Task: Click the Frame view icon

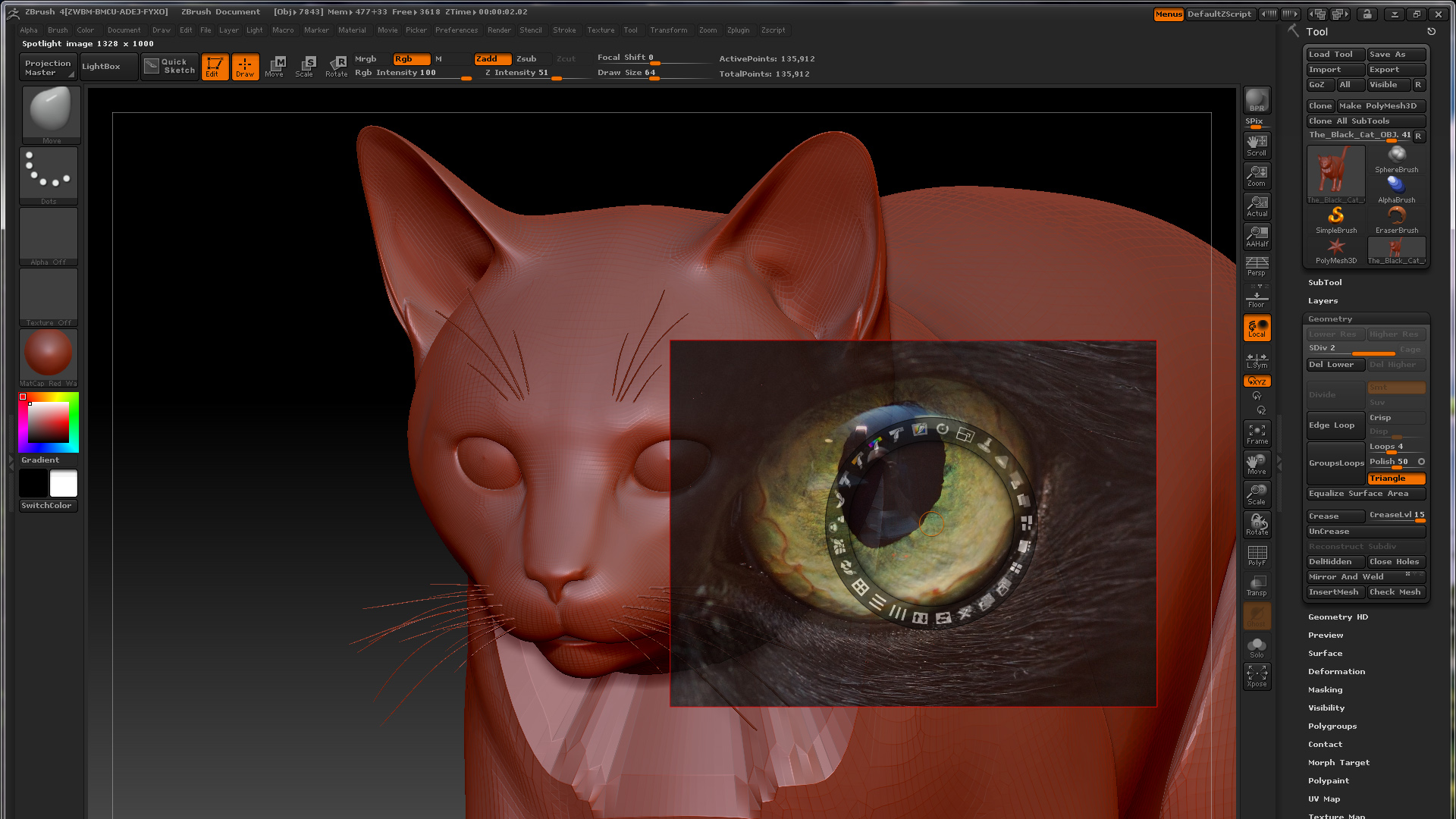Action: pyautogui.click(x=1257, y=434)
